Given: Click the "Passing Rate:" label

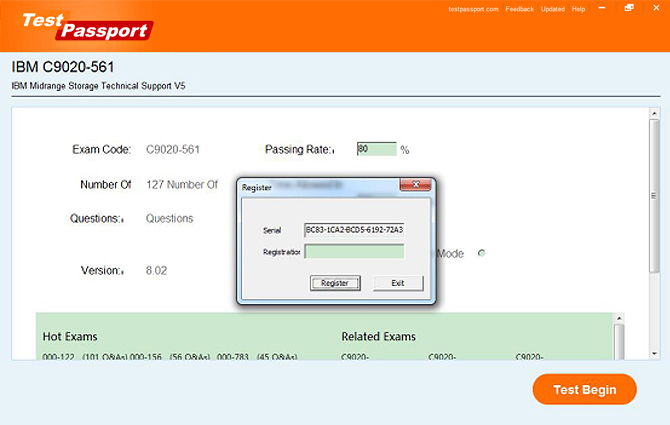Looking at the screenshot, I should (299, 149).
